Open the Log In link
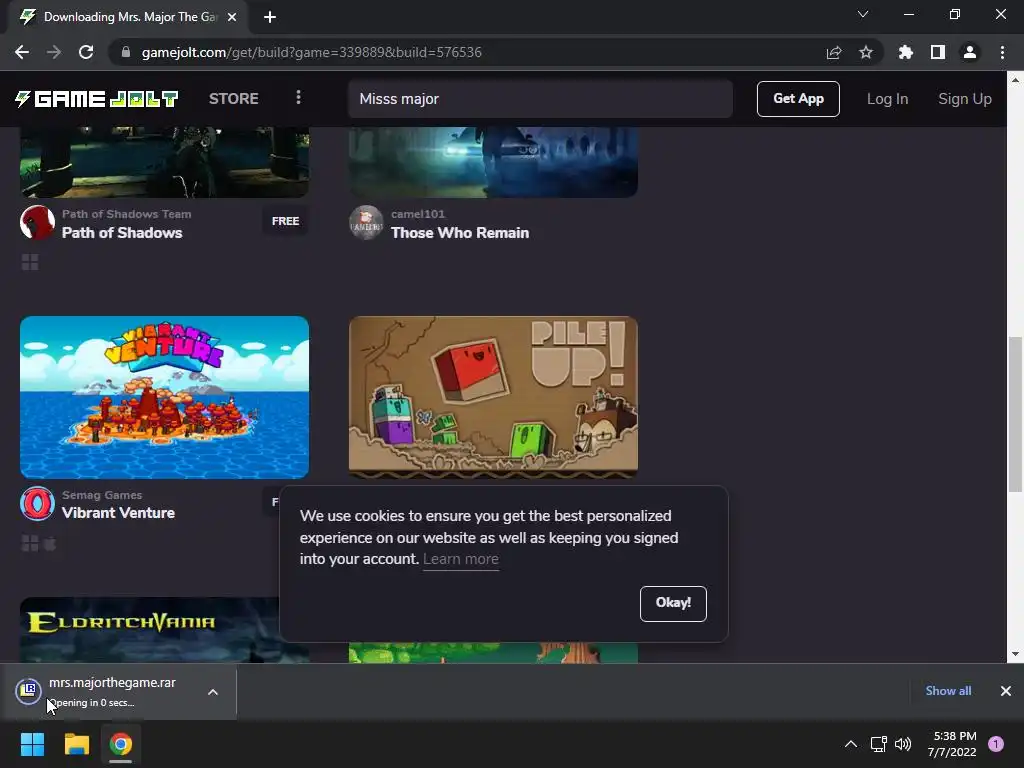The image size is (1024, 768). [887, 99]
